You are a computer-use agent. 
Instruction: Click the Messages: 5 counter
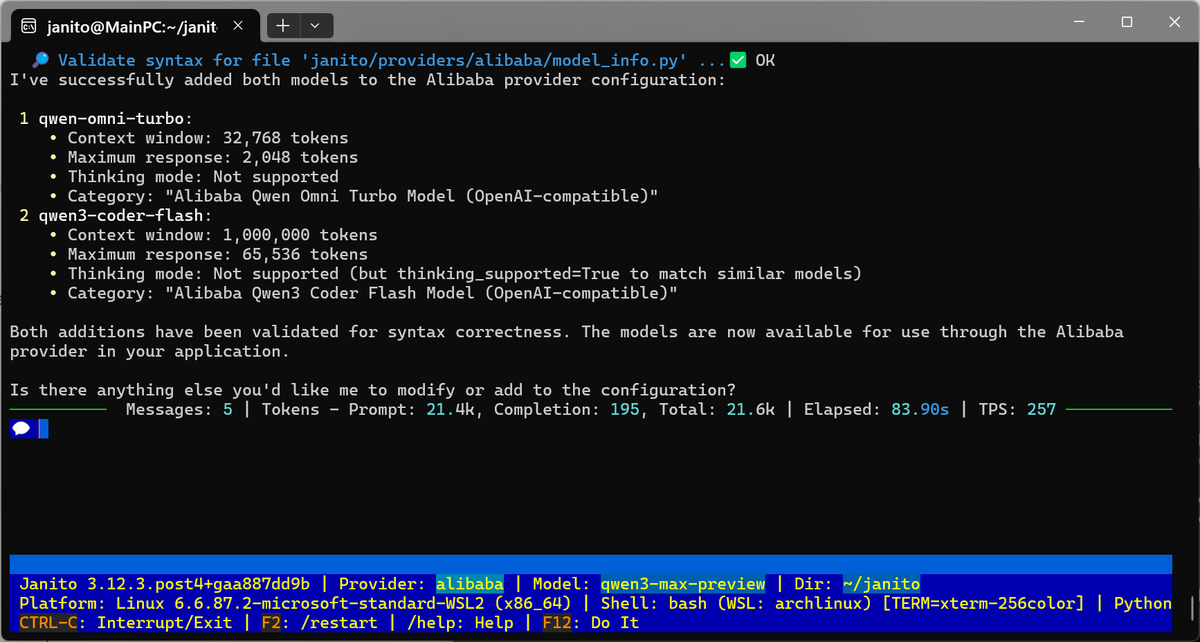click(x=180, y=409)
